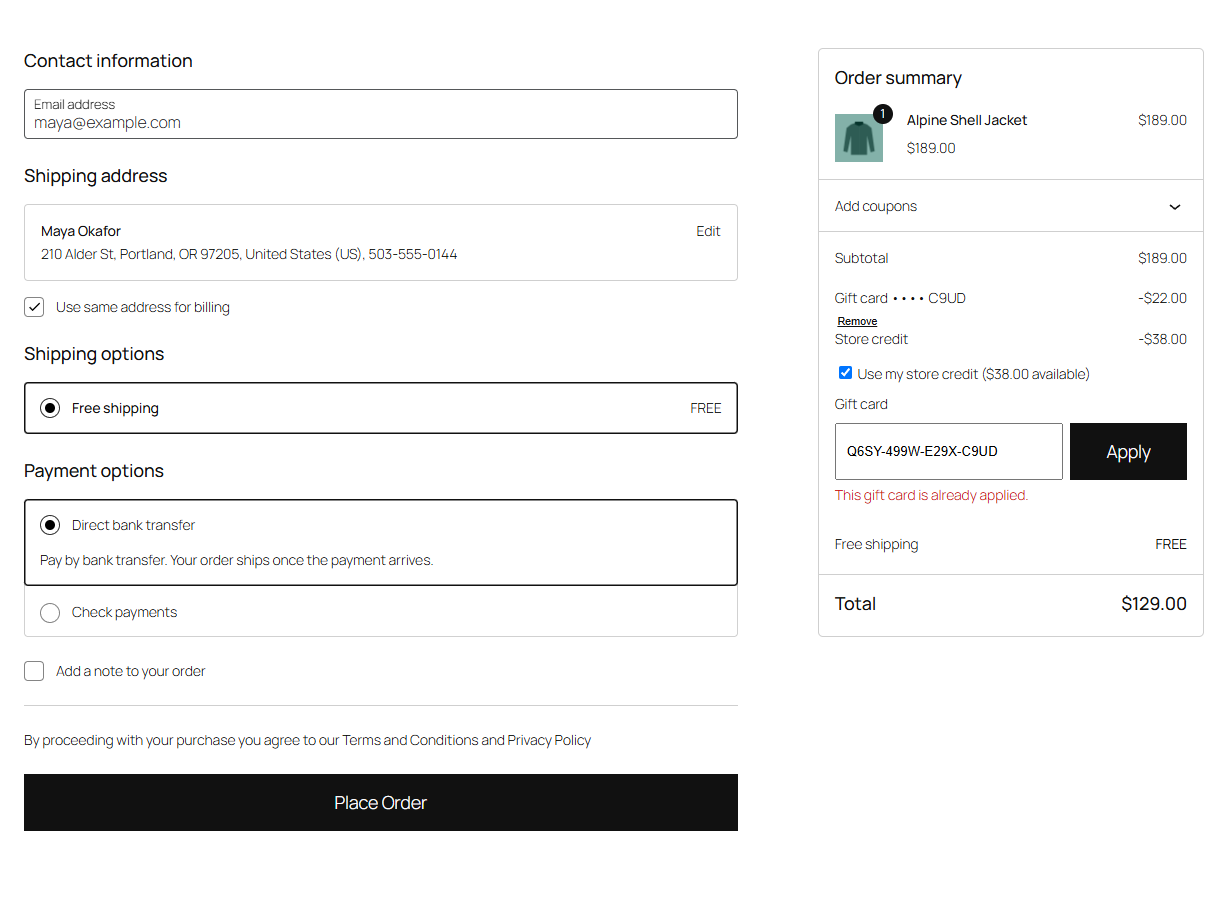Viewport: 1228px width, 907px height.
Task: Click the Shipping address heading
Action: tap(96, 176)
